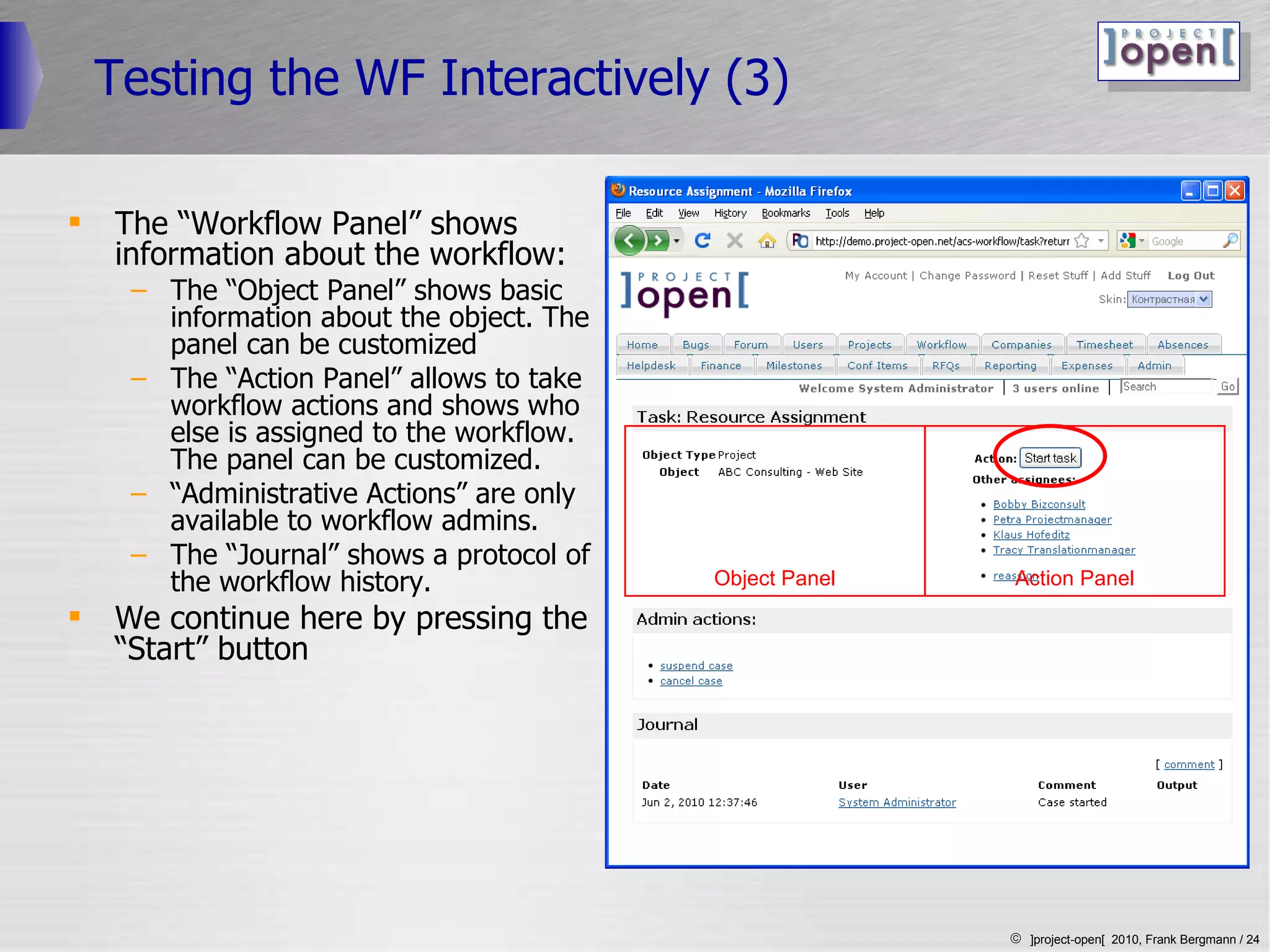
Task: Click the Journal comment link
Action: [x=1189, y=765]
